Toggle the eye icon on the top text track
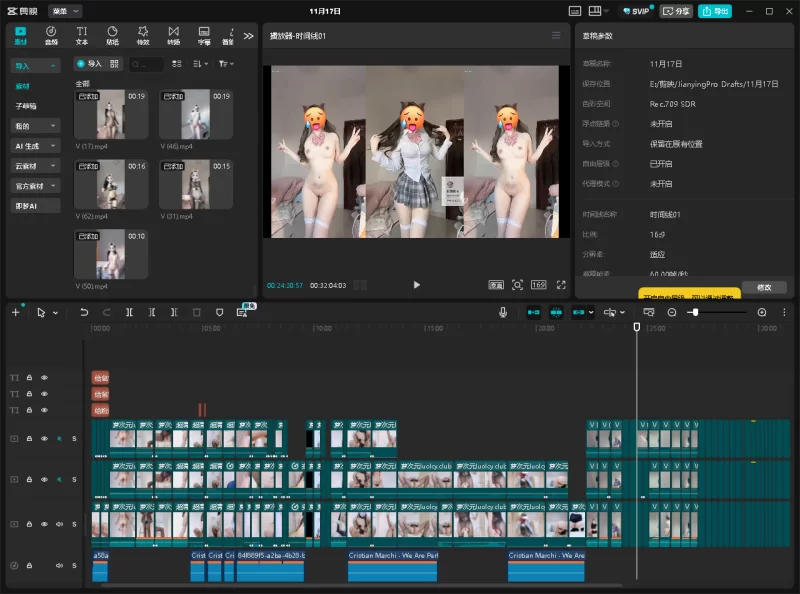 click(x=44, y=378)
